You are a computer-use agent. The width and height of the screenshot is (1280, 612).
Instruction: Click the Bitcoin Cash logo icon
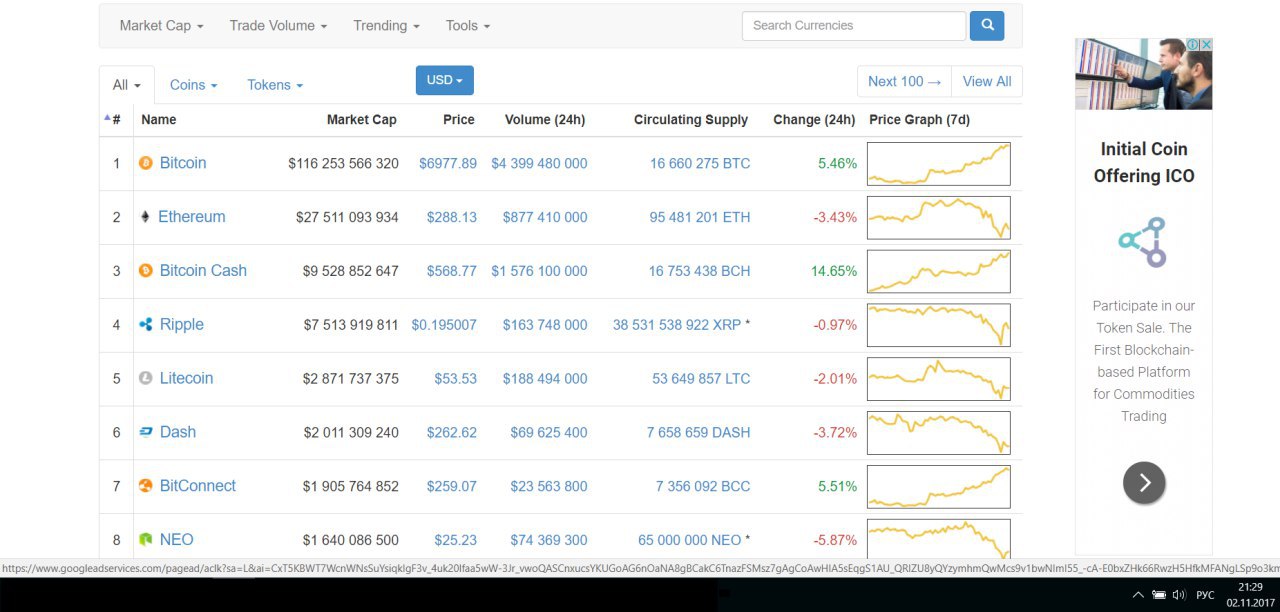click(x=146, y=271)
